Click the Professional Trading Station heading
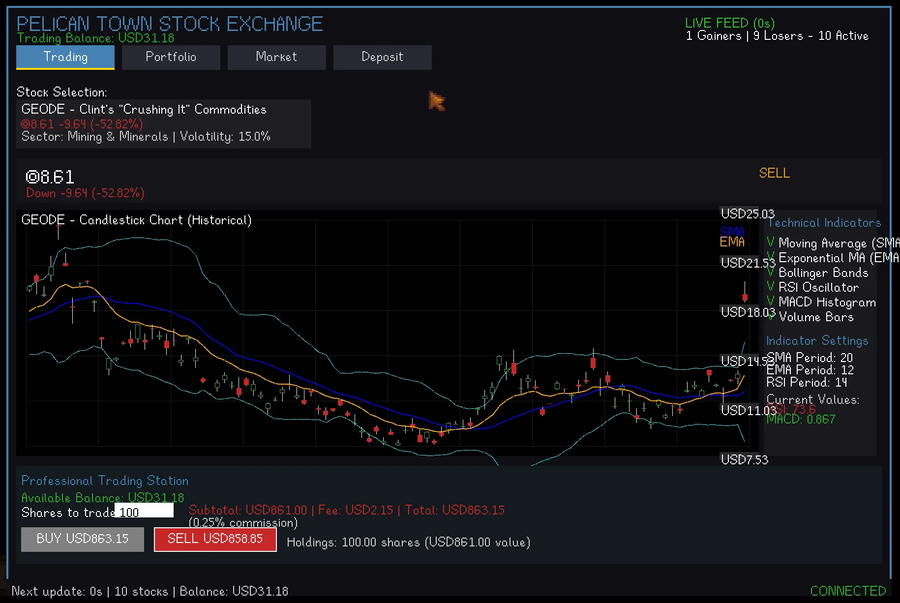 pos(104,481)
